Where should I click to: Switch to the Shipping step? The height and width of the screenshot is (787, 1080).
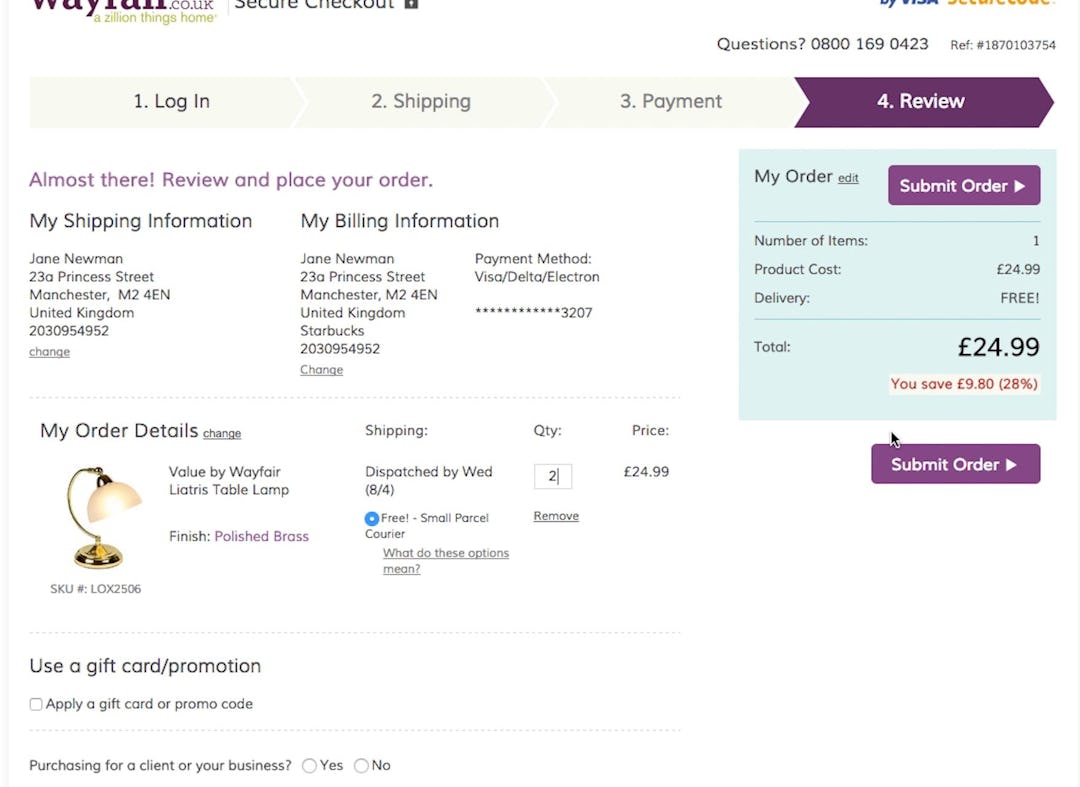coord(420,101)
